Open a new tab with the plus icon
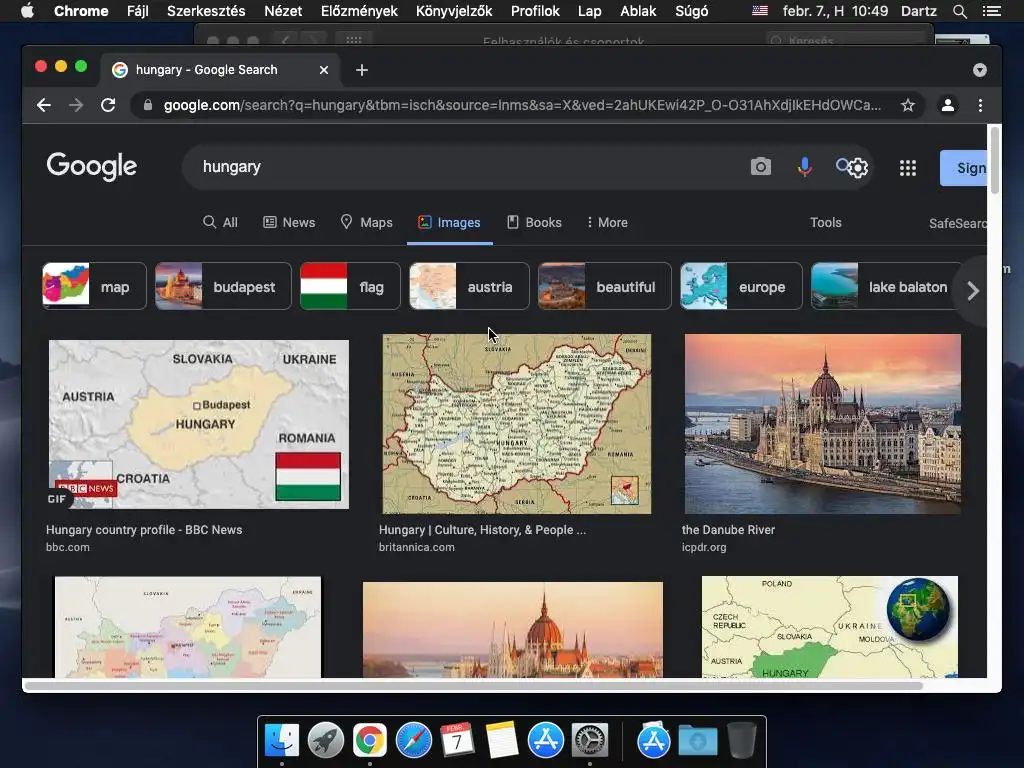The height and width of the screenshot is (768, 1024). coord(362,70)
